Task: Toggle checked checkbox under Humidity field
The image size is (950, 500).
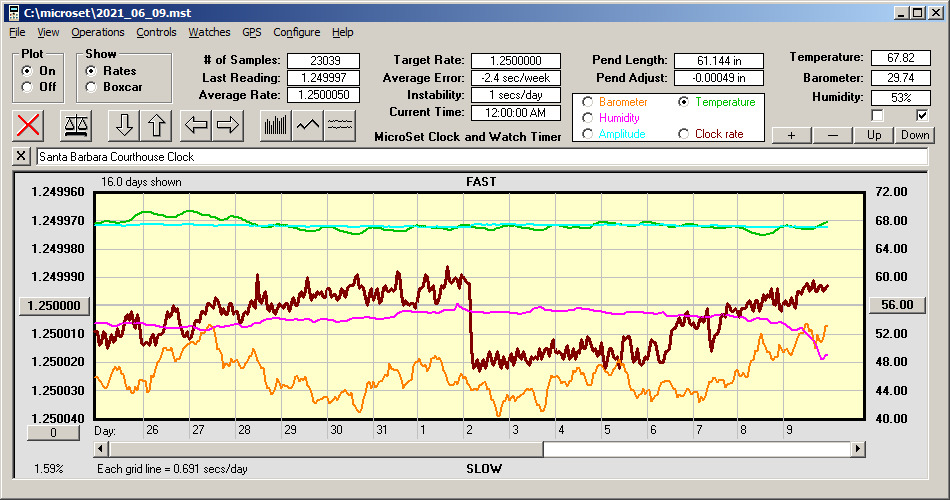Action: 922,115
